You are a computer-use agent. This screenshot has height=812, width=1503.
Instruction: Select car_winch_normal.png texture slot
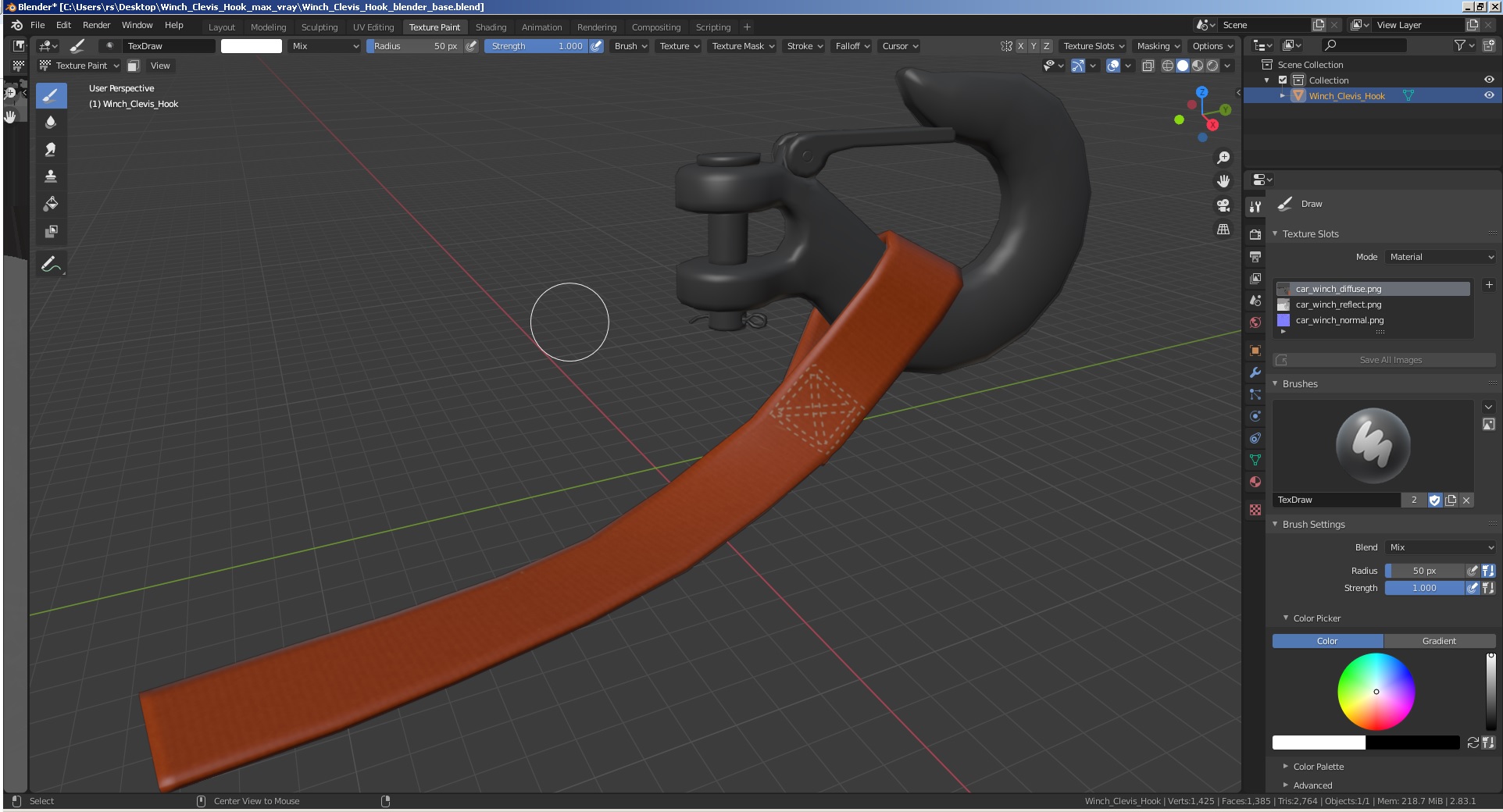[1373, 320]
